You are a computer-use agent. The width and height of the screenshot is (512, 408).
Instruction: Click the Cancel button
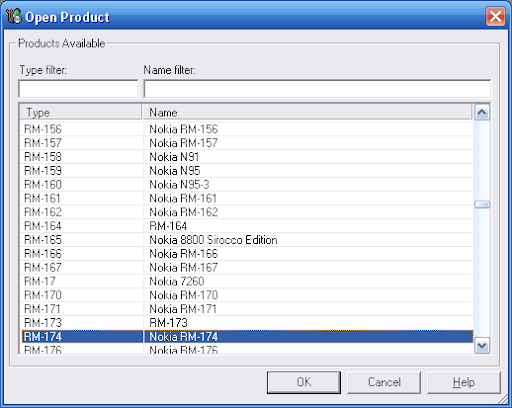384,382
